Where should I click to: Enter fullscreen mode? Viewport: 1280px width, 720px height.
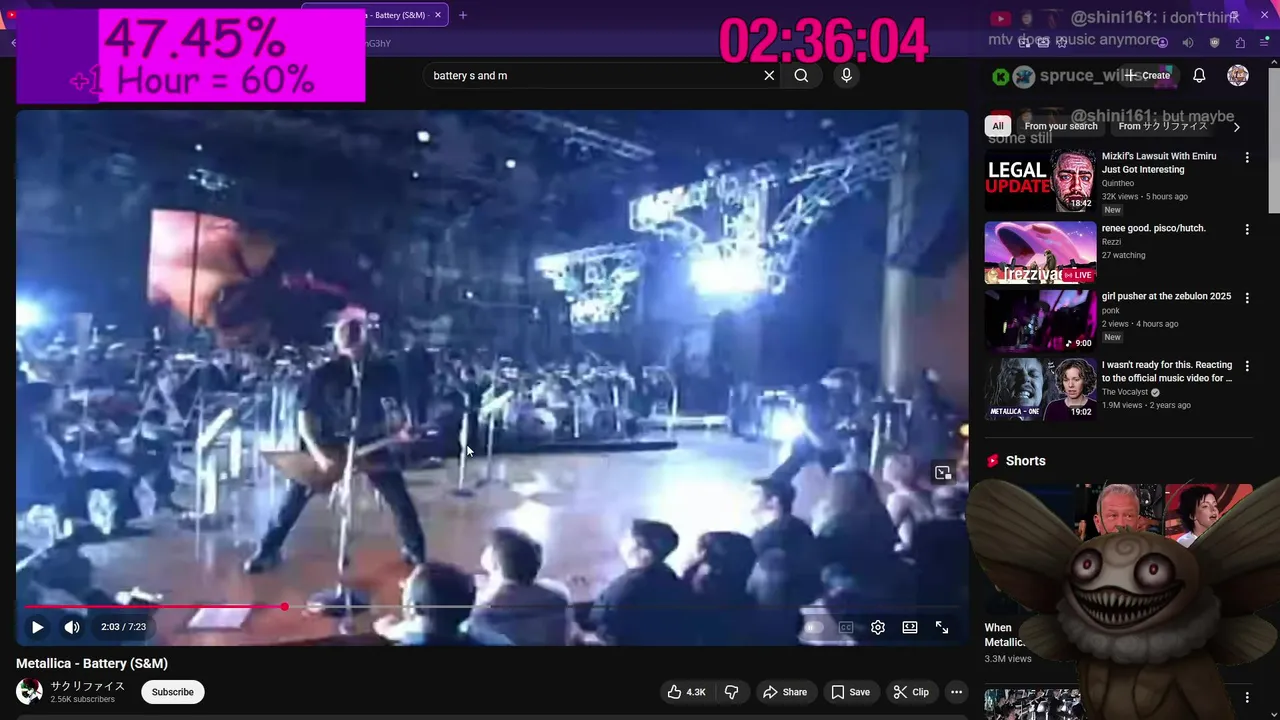(x=942, y=627)
